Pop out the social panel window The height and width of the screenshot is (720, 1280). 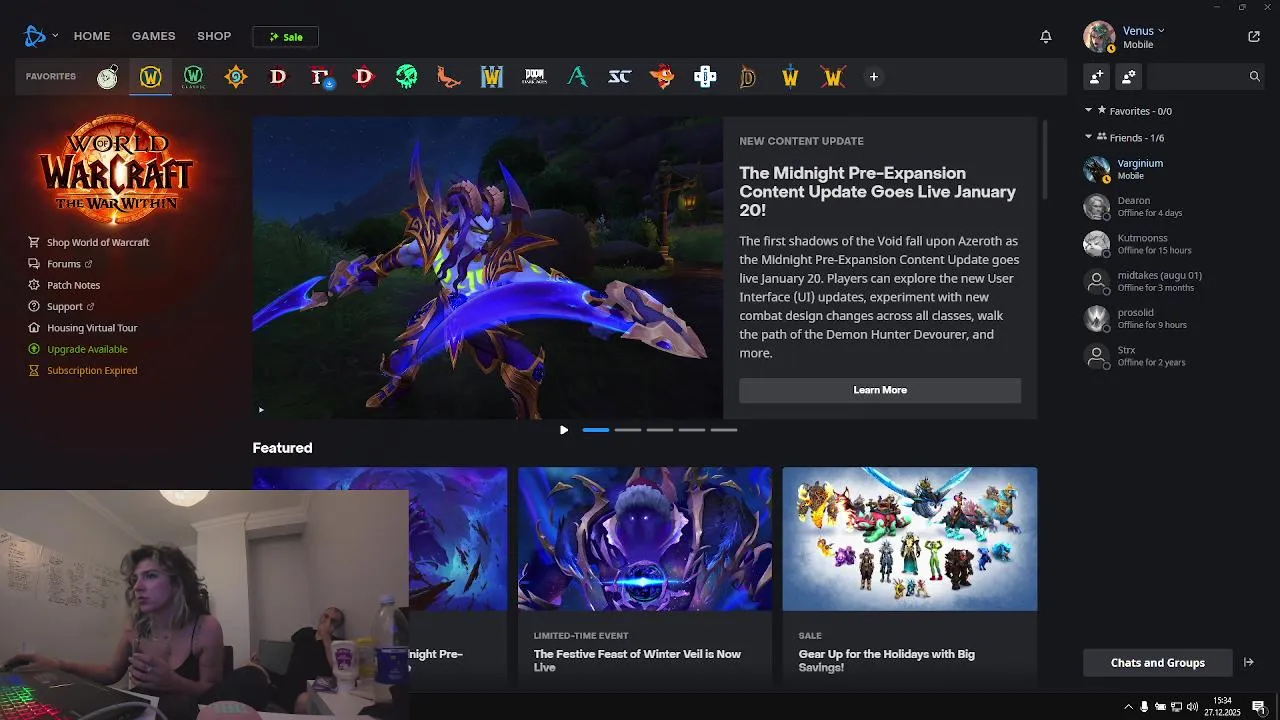1254,36
